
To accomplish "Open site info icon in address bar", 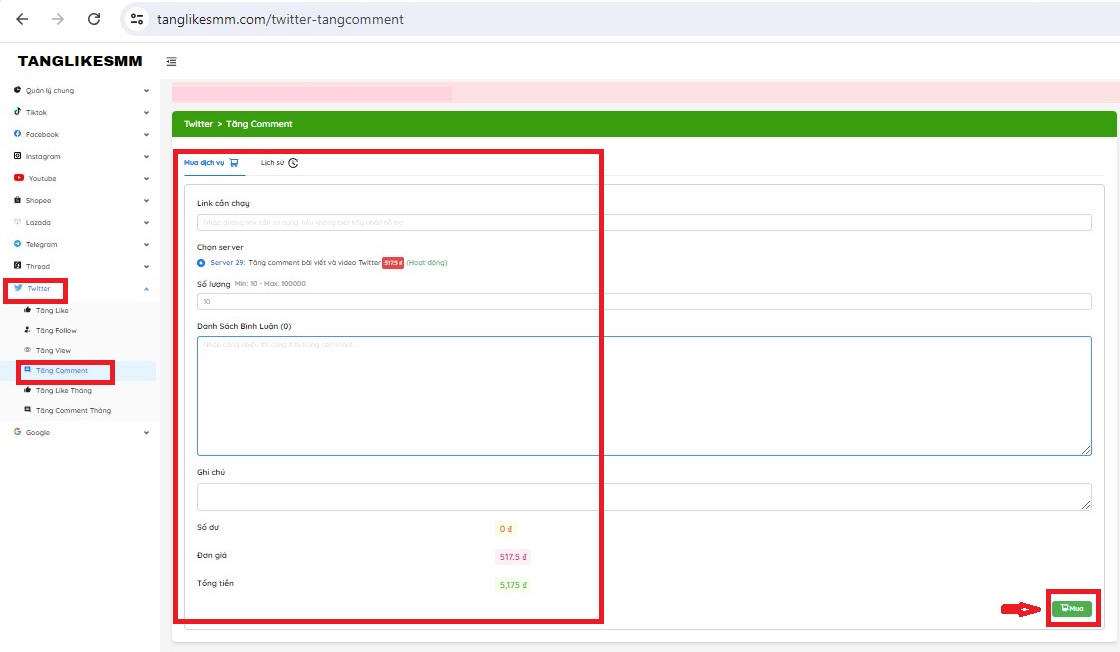I will pos(136,19).
